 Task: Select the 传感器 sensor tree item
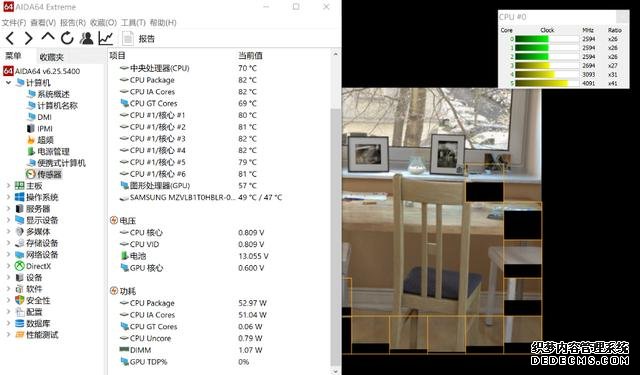tap(44, 174)
